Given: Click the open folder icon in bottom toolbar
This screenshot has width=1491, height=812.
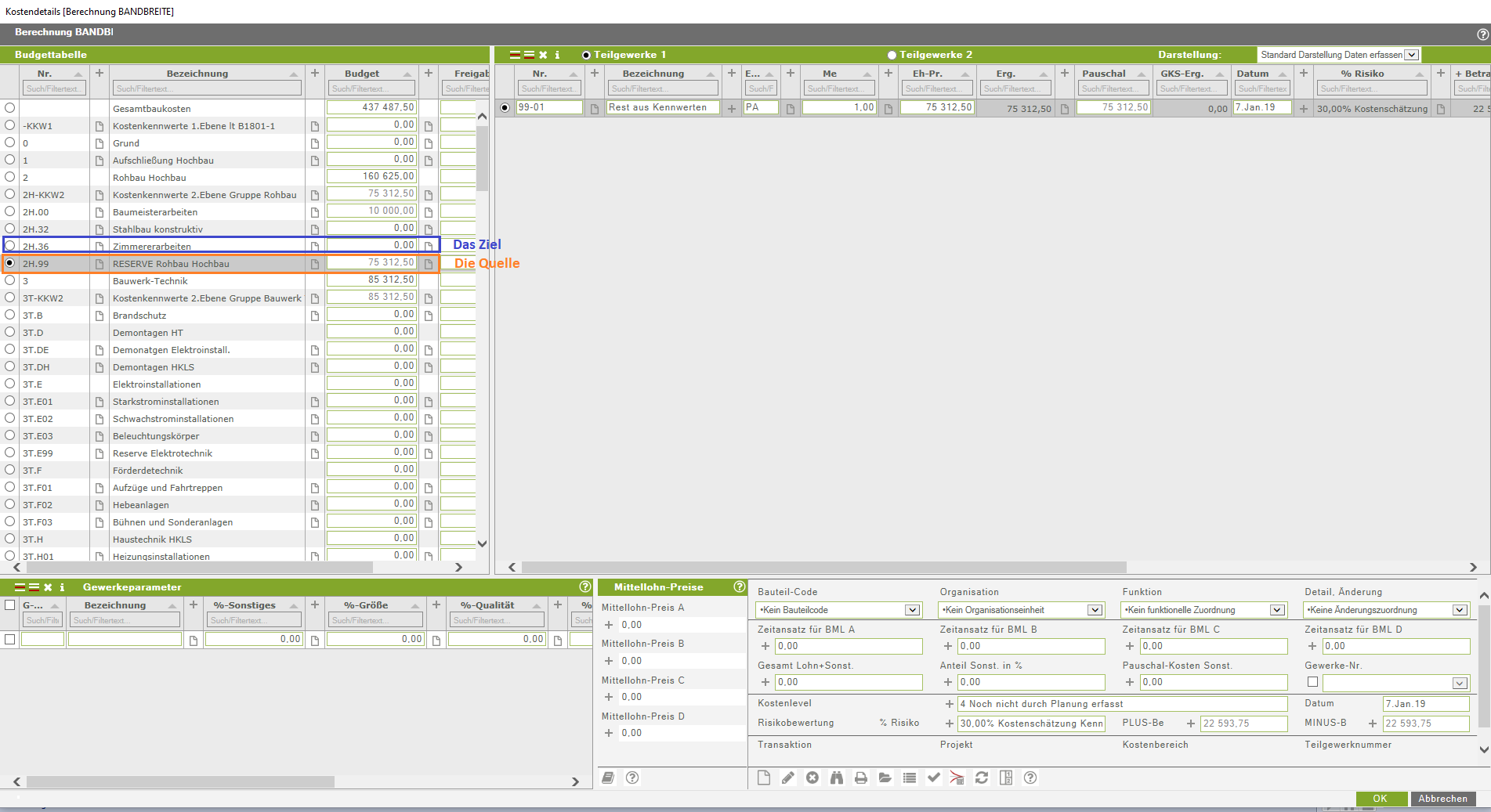Looking at the screenshot, I should (885, 778).
